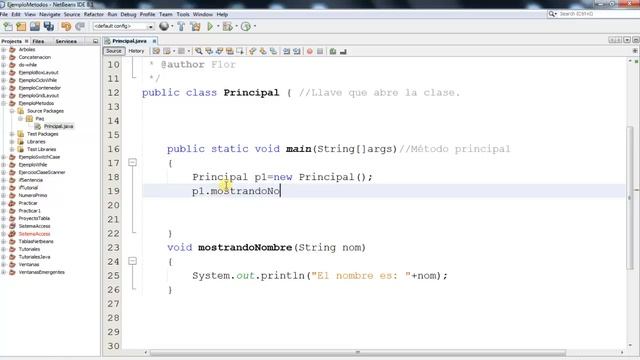The width and height of the screenshot is (640, 360).
Task: Select the Principal.java editor tab
Action: (129, 41)
